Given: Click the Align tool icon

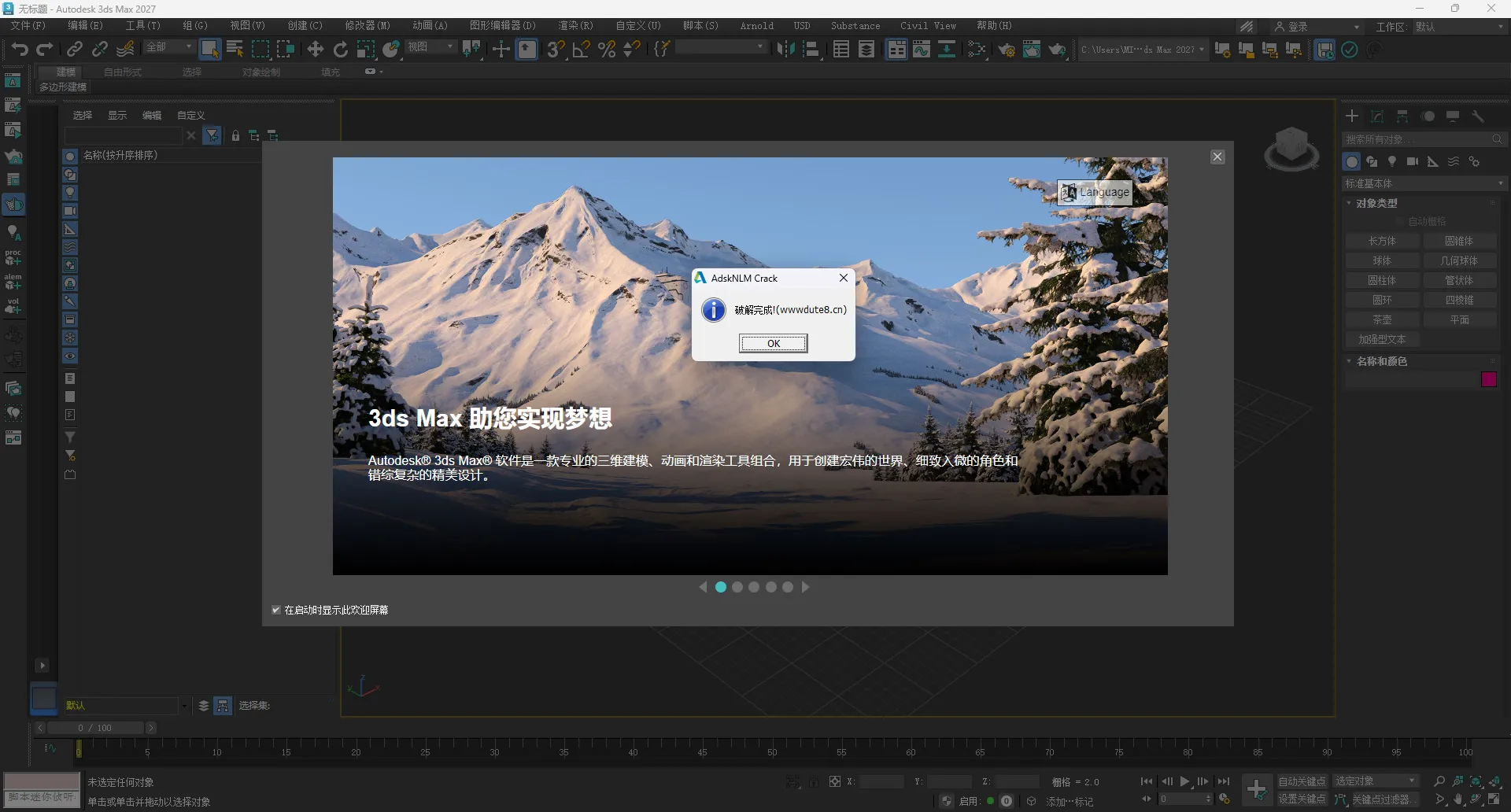Looking at the screenshot, I should 811,50.
